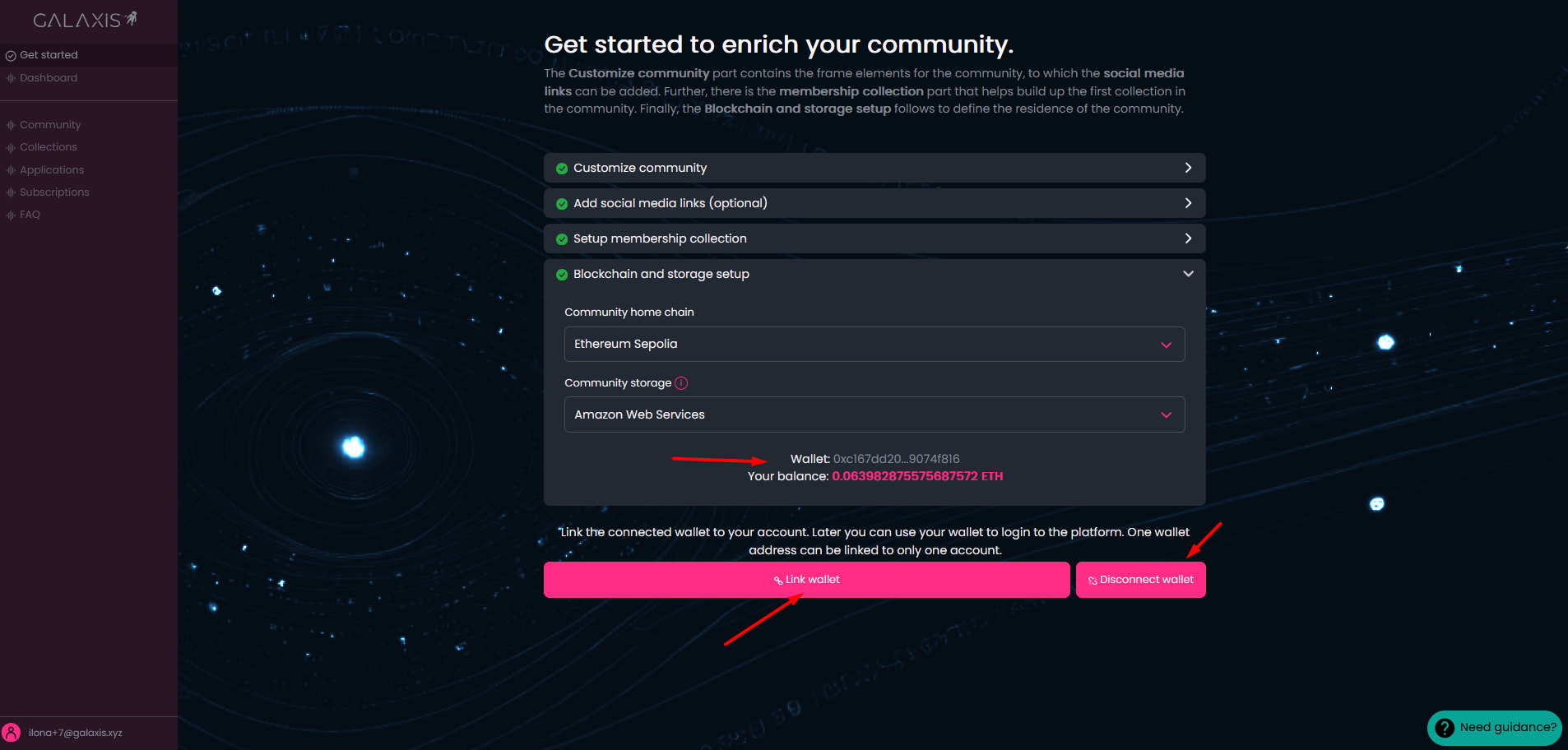Image resolution: width=1568 pixels, height=750 pixels.
Task: Click the user avatar icon
Action: 12,733
